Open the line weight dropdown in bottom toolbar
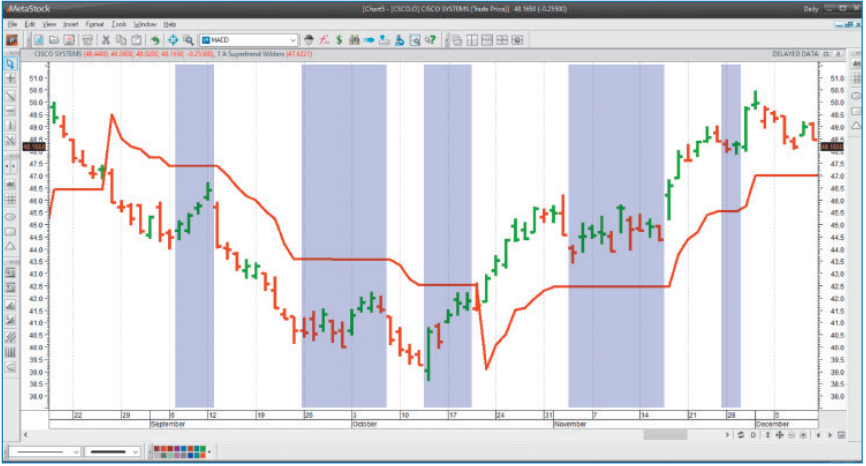 (x=139, y=452)
